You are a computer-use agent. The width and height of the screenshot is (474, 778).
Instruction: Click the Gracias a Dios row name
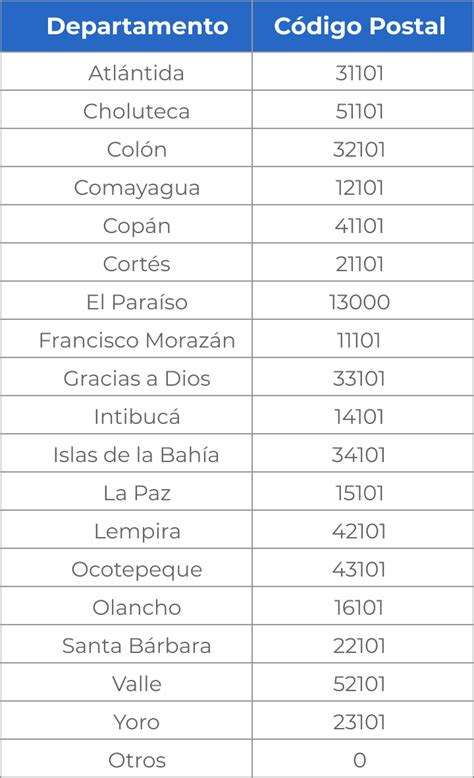pos(137,378)
